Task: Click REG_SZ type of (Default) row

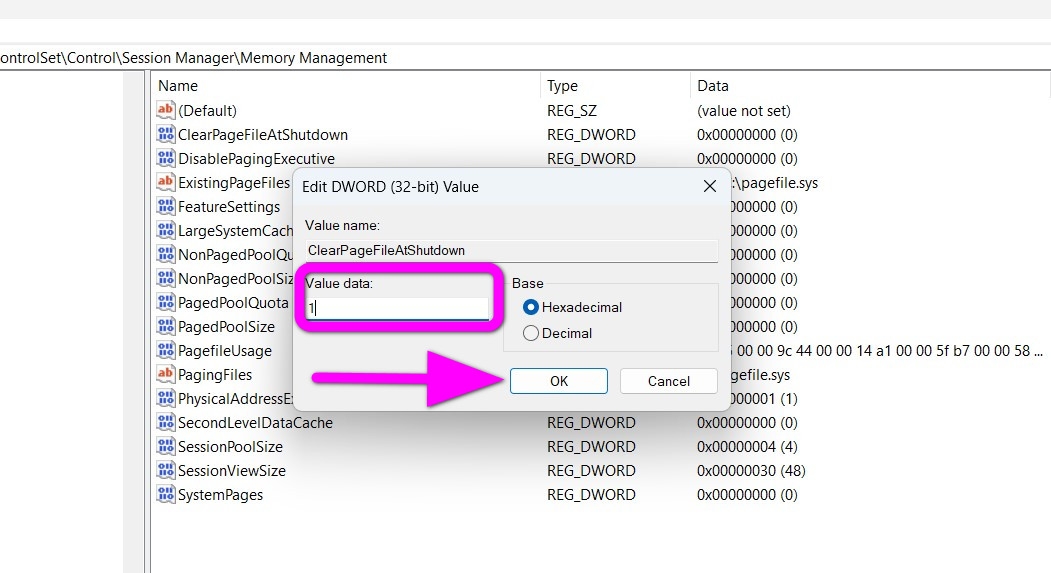Action: 572,111
